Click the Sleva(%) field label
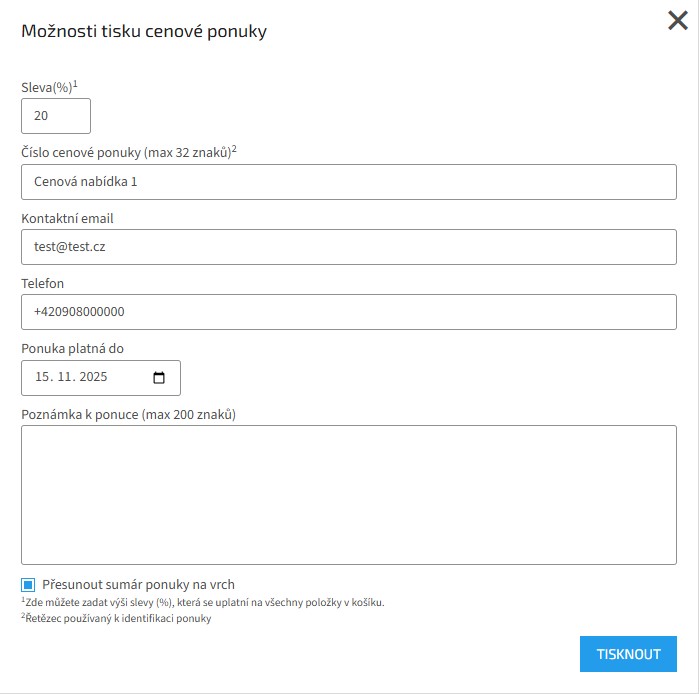Viewport: 699px width, 694px height. tap(47, 88)
